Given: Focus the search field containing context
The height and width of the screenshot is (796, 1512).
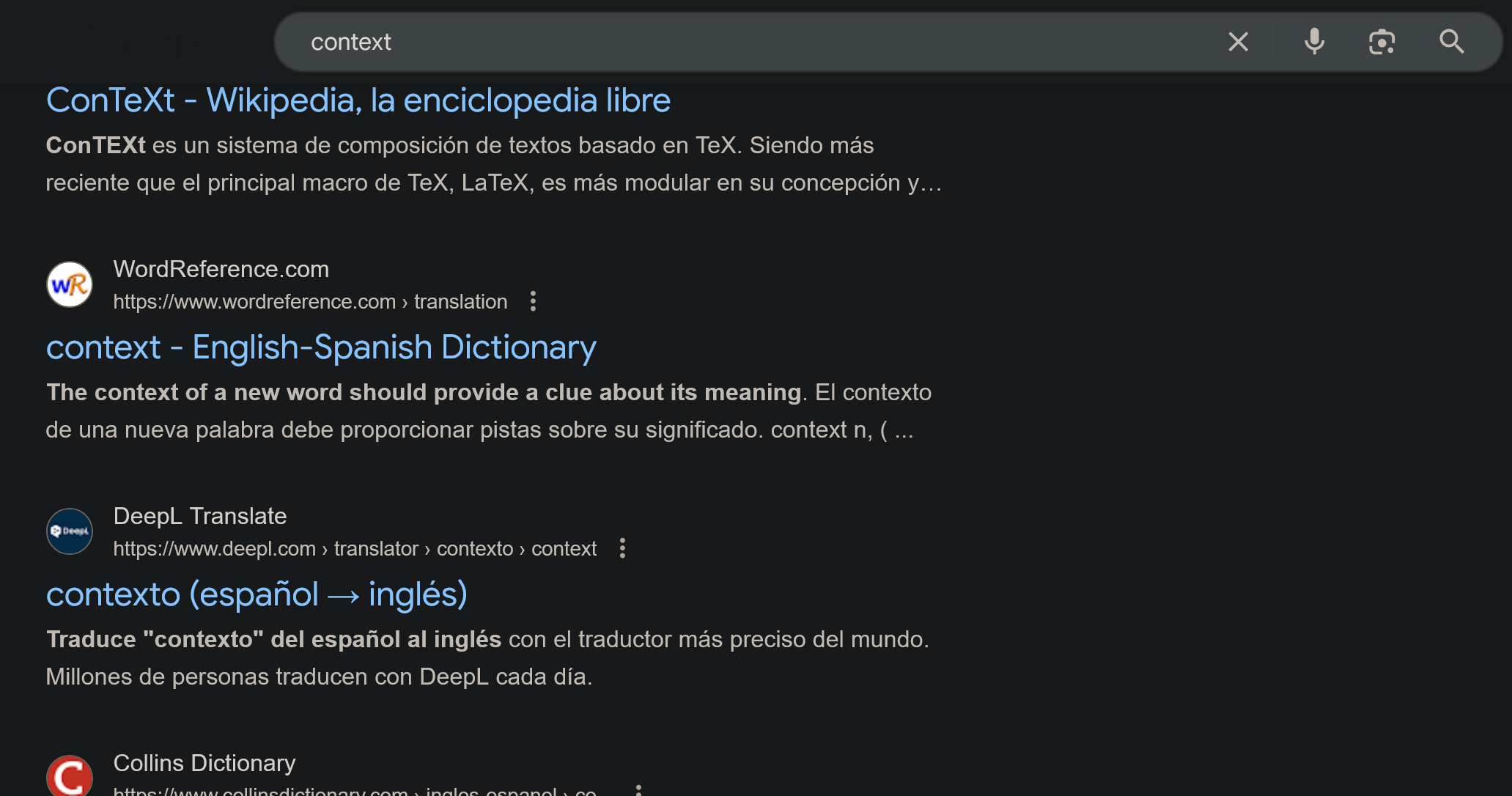Looking at the screenshot, I should 733,42.
